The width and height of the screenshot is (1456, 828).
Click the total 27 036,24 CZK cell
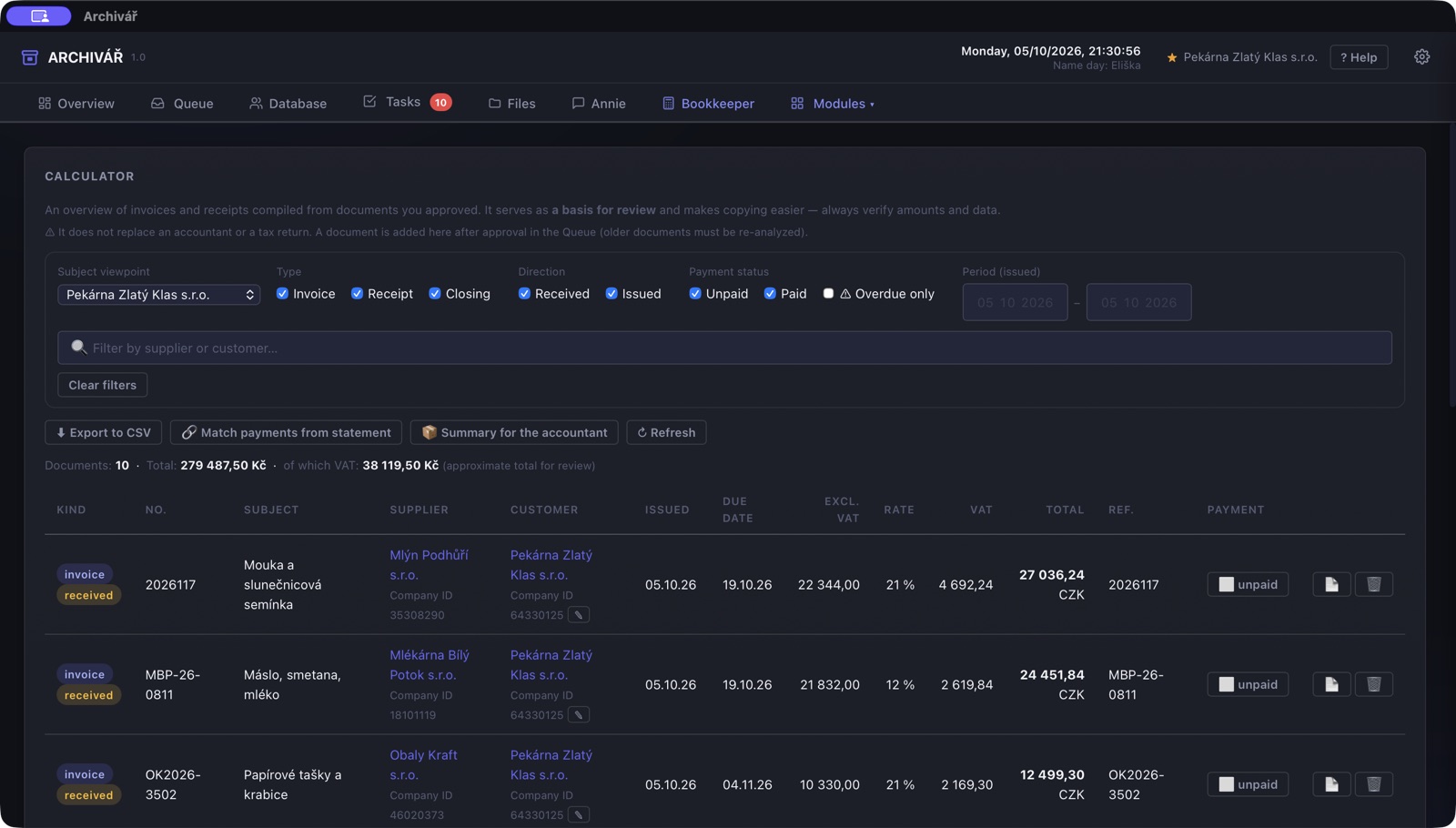[x=1051, y=584]
